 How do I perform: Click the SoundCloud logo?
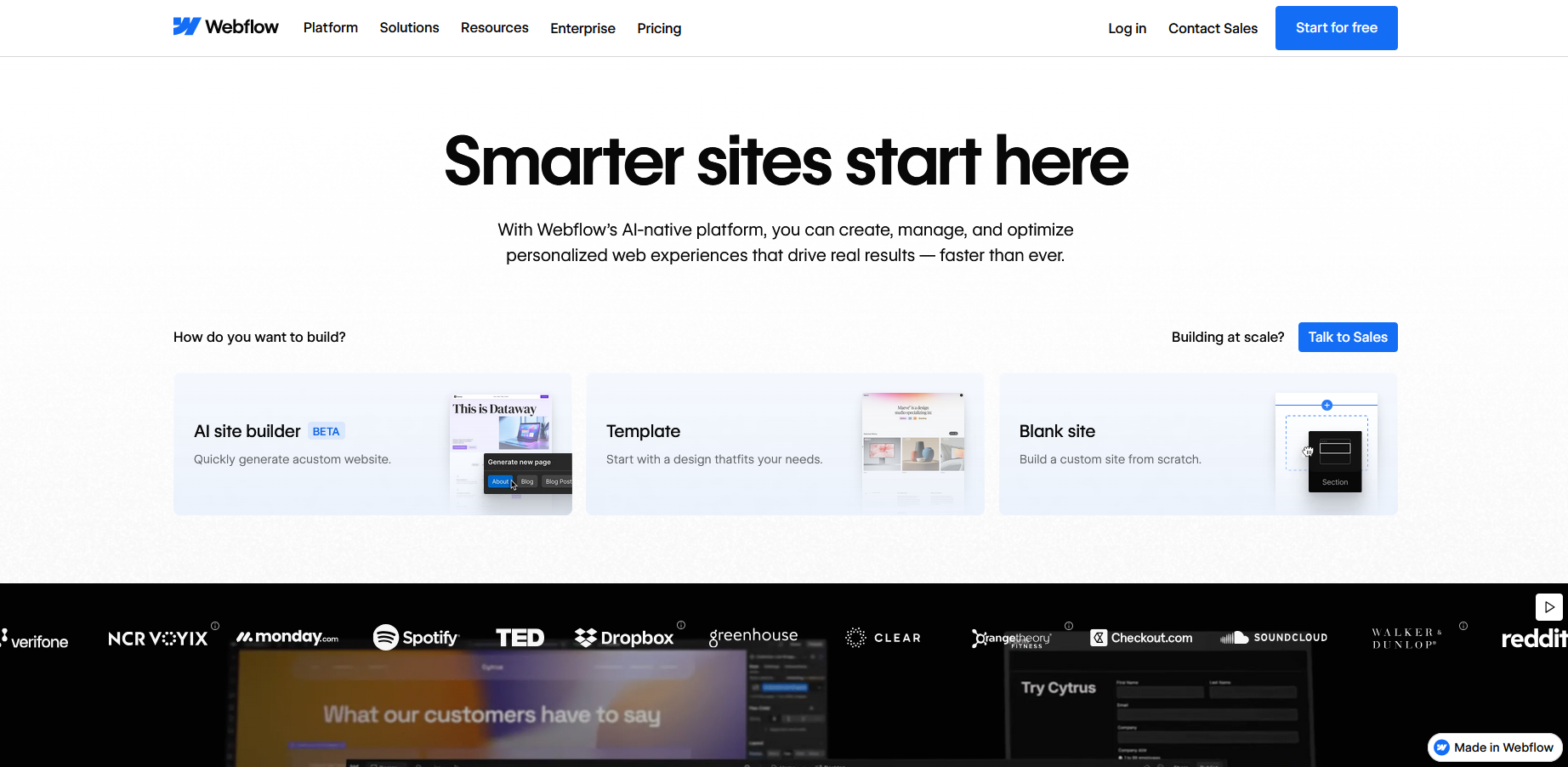tap(1273, 638)
